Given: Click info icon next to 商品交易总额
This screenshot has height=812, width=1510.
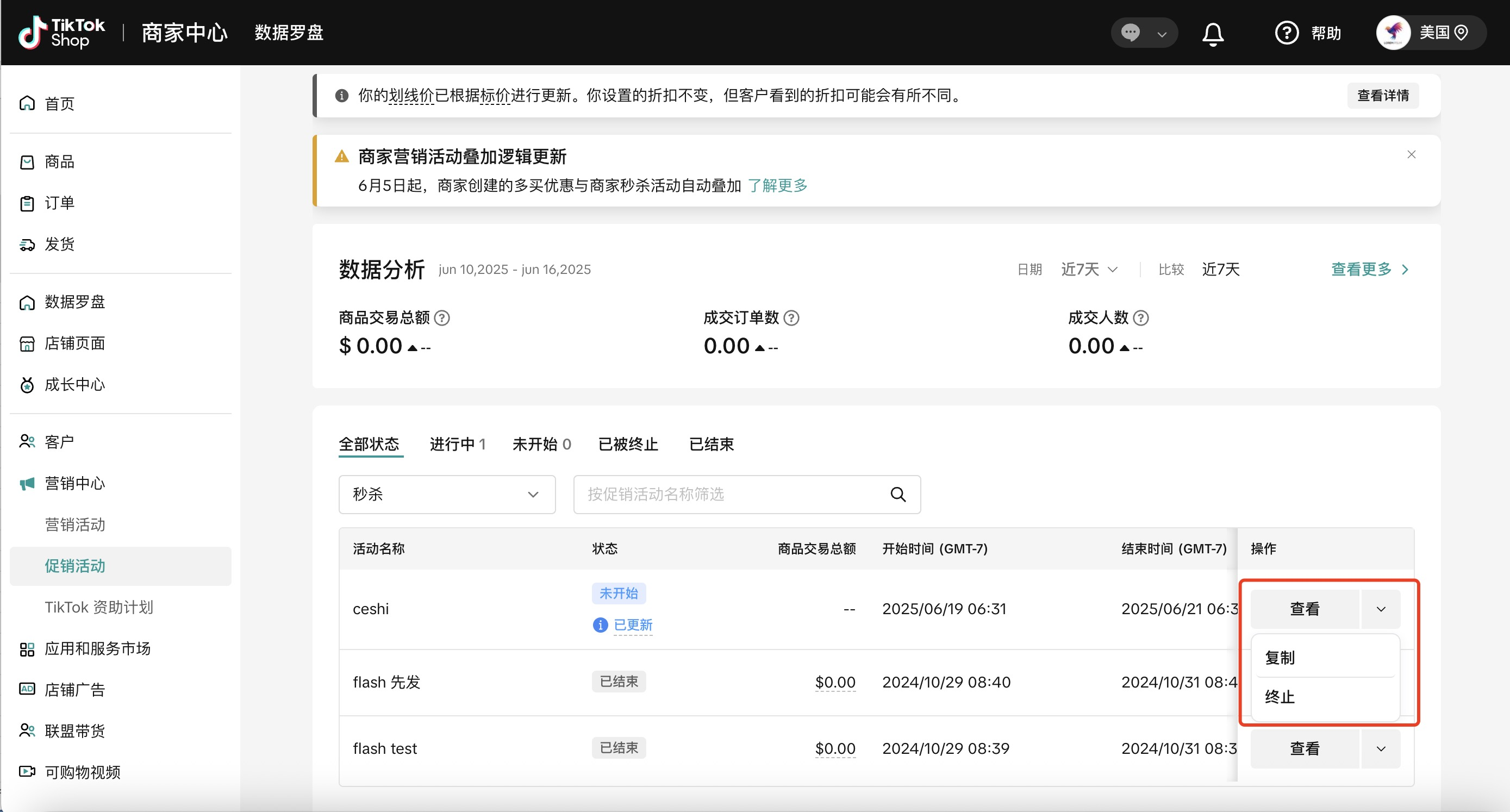Looking at the screenshot, I should (442, 318).
